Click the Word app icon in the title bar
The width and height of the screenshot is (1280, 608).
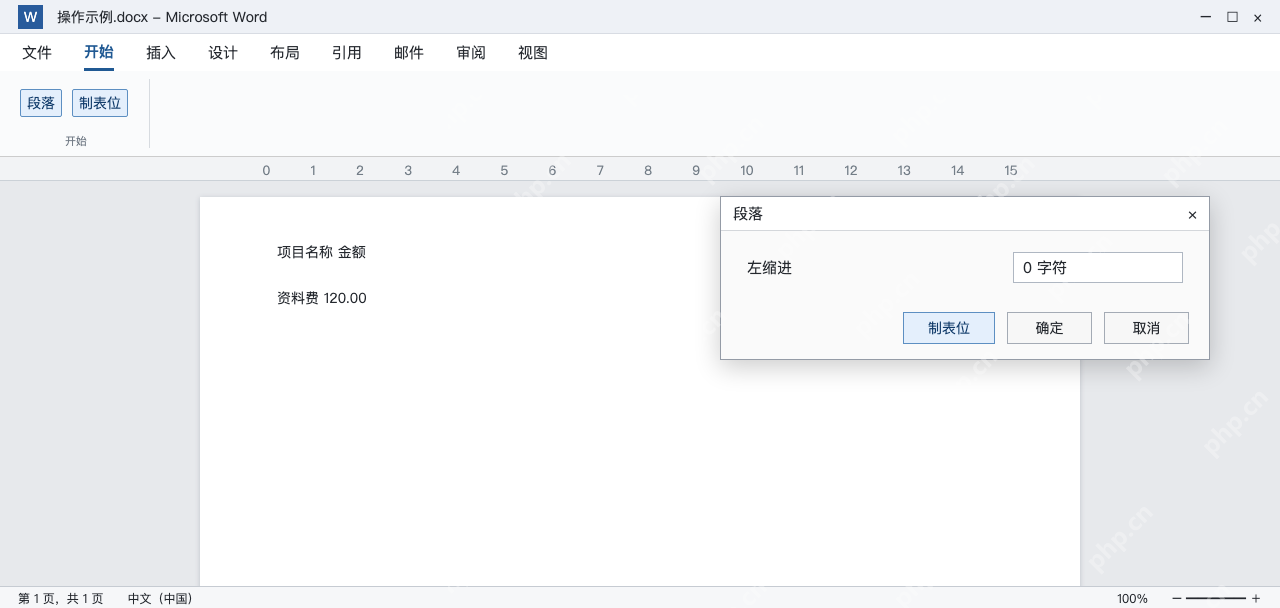tap(30, 17)
